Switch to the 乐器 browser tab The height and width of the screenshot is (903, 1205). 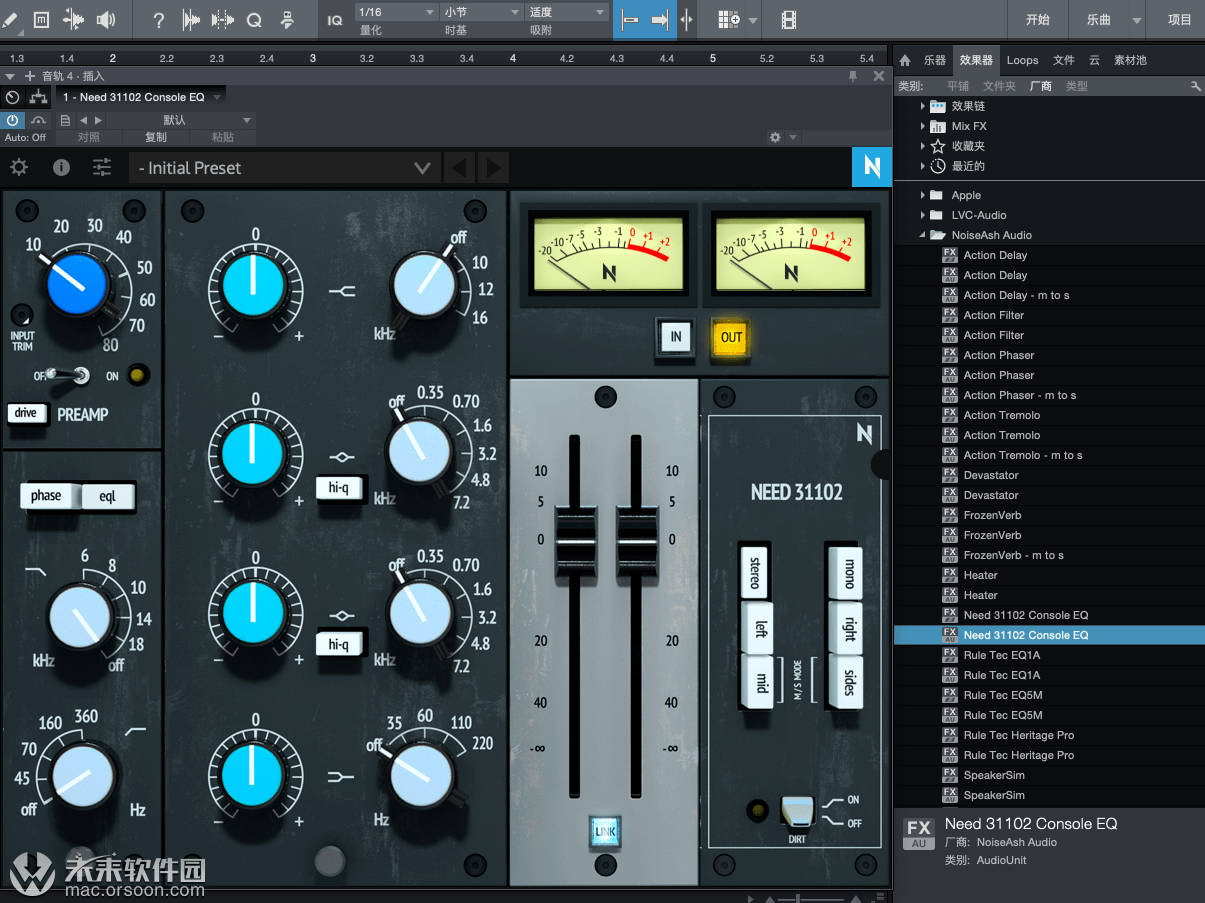click(x=935, y=60)
